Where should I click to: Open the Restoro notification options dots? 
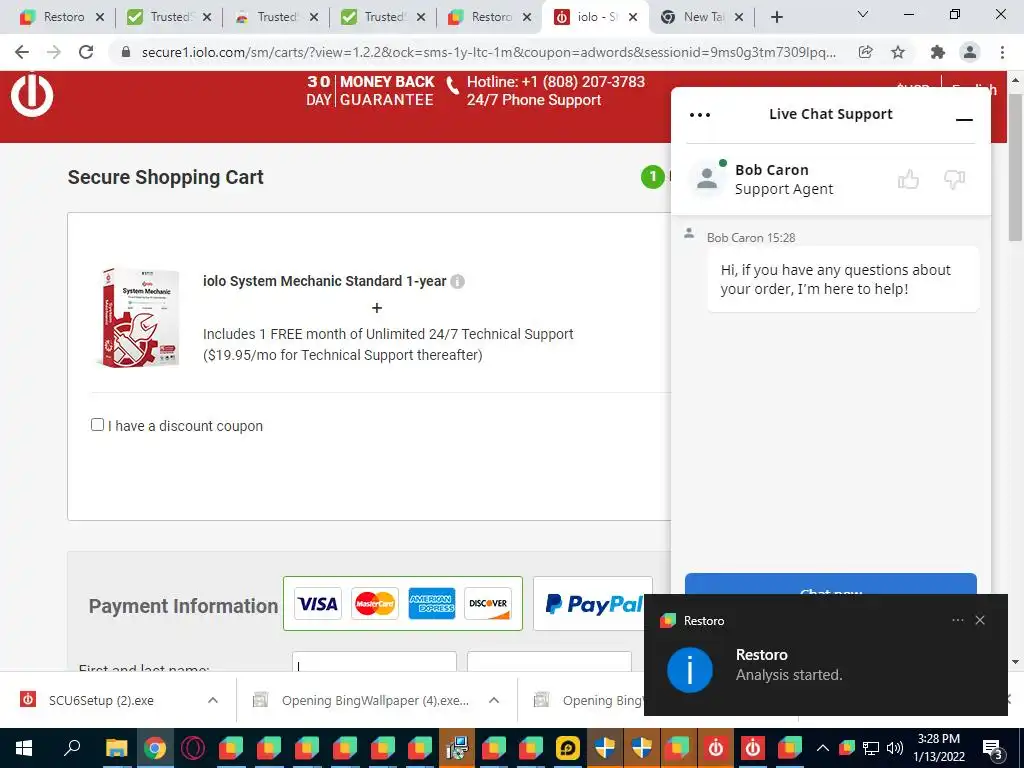[x=957, y=620]
